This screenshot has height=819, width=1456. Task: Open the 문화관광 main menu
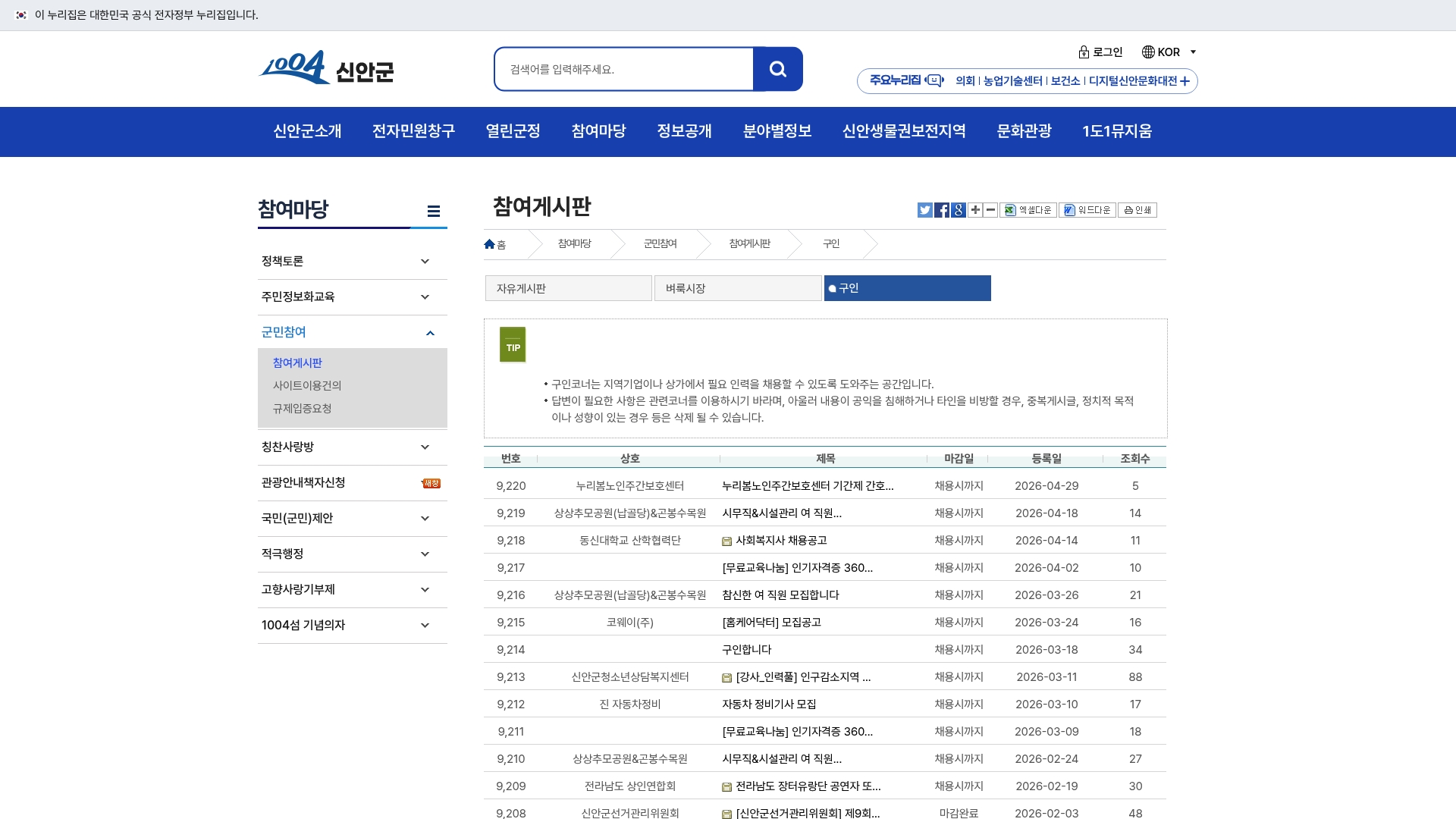pyautogui.click(x=1024, y=131)
